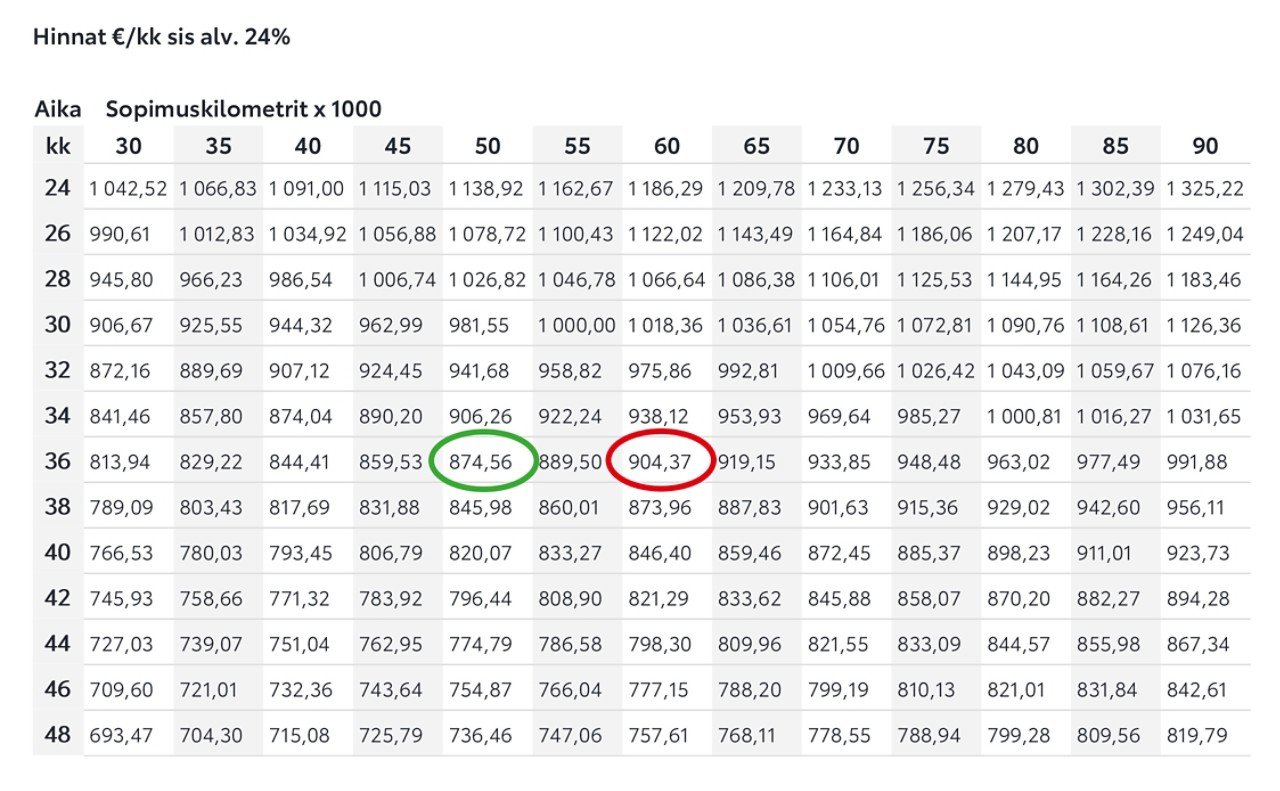The width and height of the screenshot is (1280, 791).
Task: Click the 24 month row label
Action: point(58,187)
